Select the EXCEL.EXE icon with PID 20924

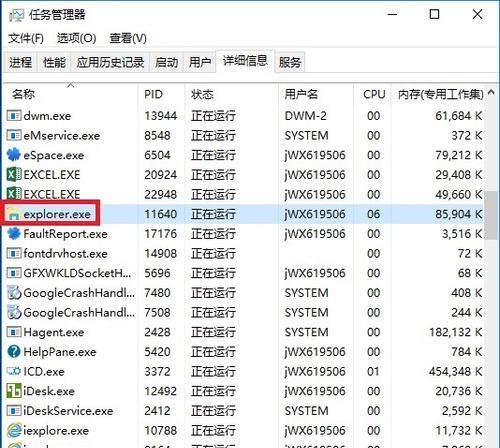tap(14, 175)
